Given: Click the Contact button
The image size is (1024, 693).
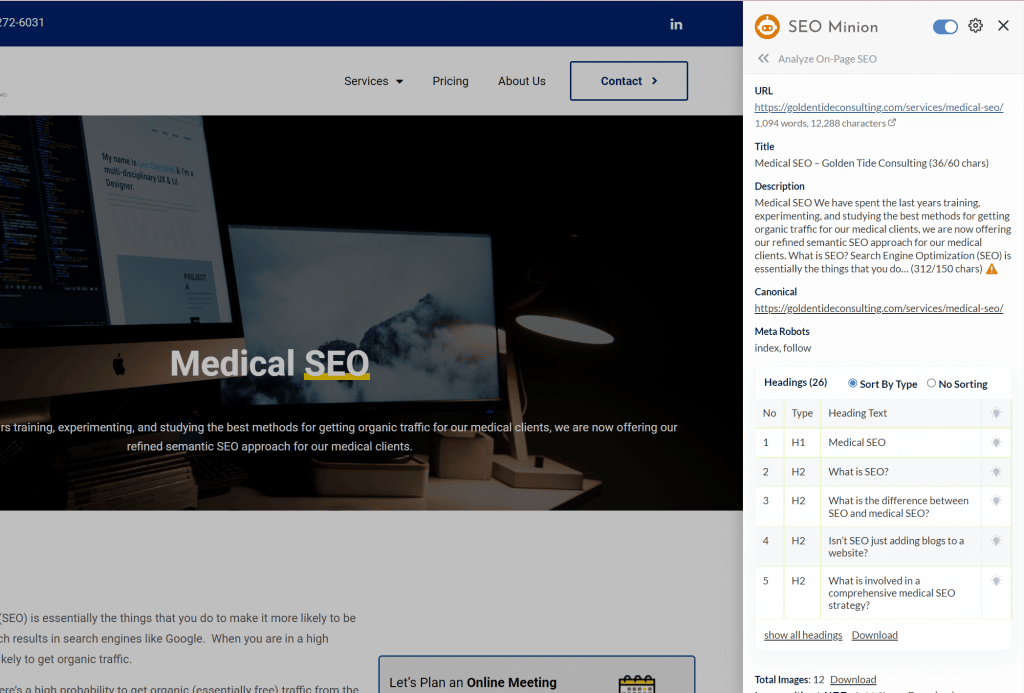Looking at the screenshot, I should click(628, 81).
